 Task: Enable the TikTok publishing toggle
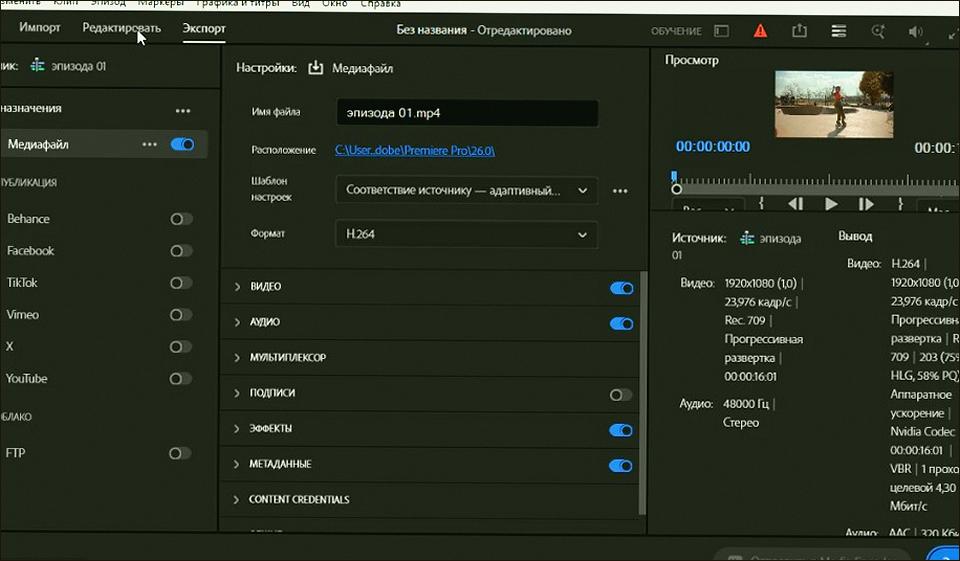[181, 283]
